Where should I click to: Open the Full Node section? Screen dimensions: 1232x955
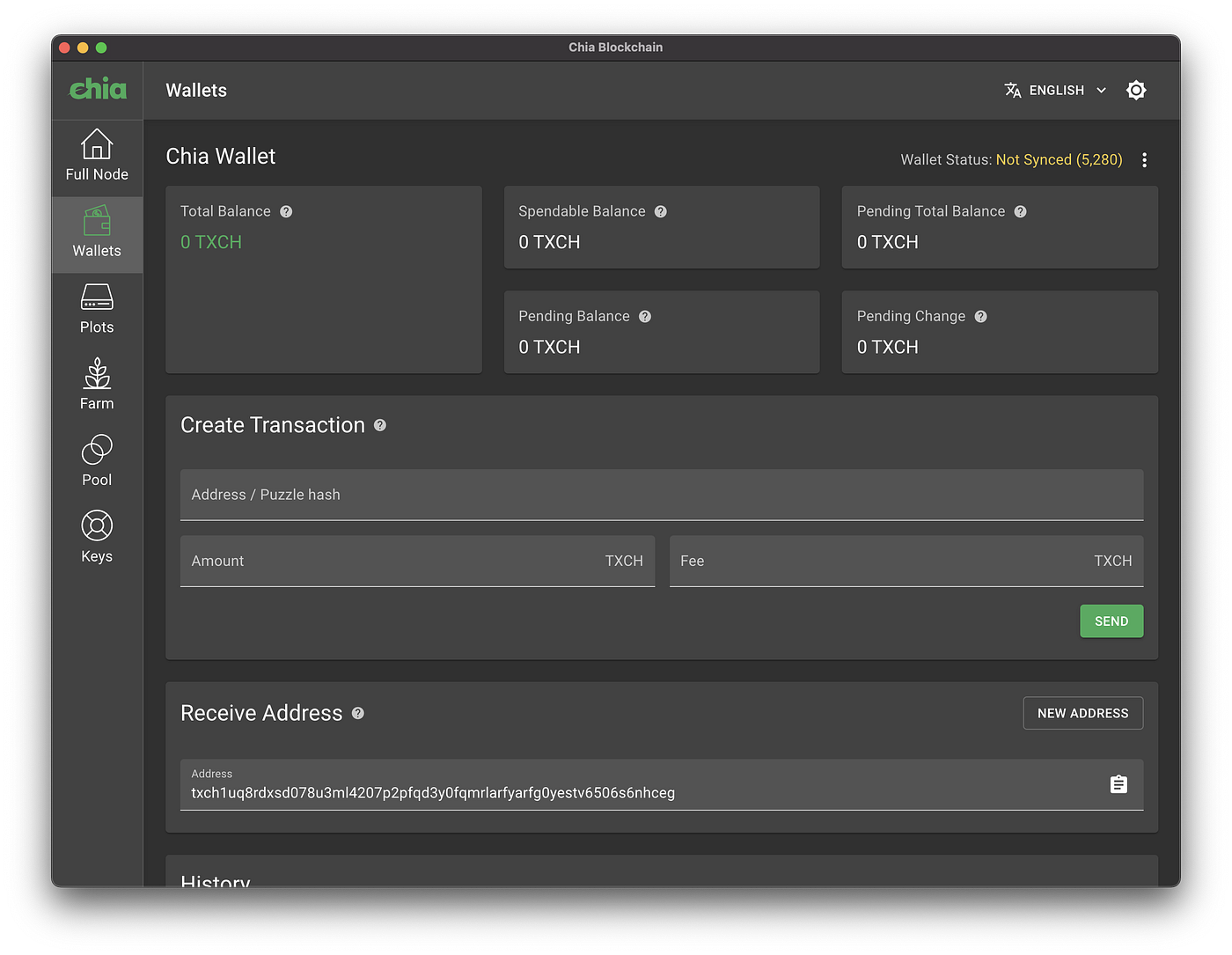[97, 157]
